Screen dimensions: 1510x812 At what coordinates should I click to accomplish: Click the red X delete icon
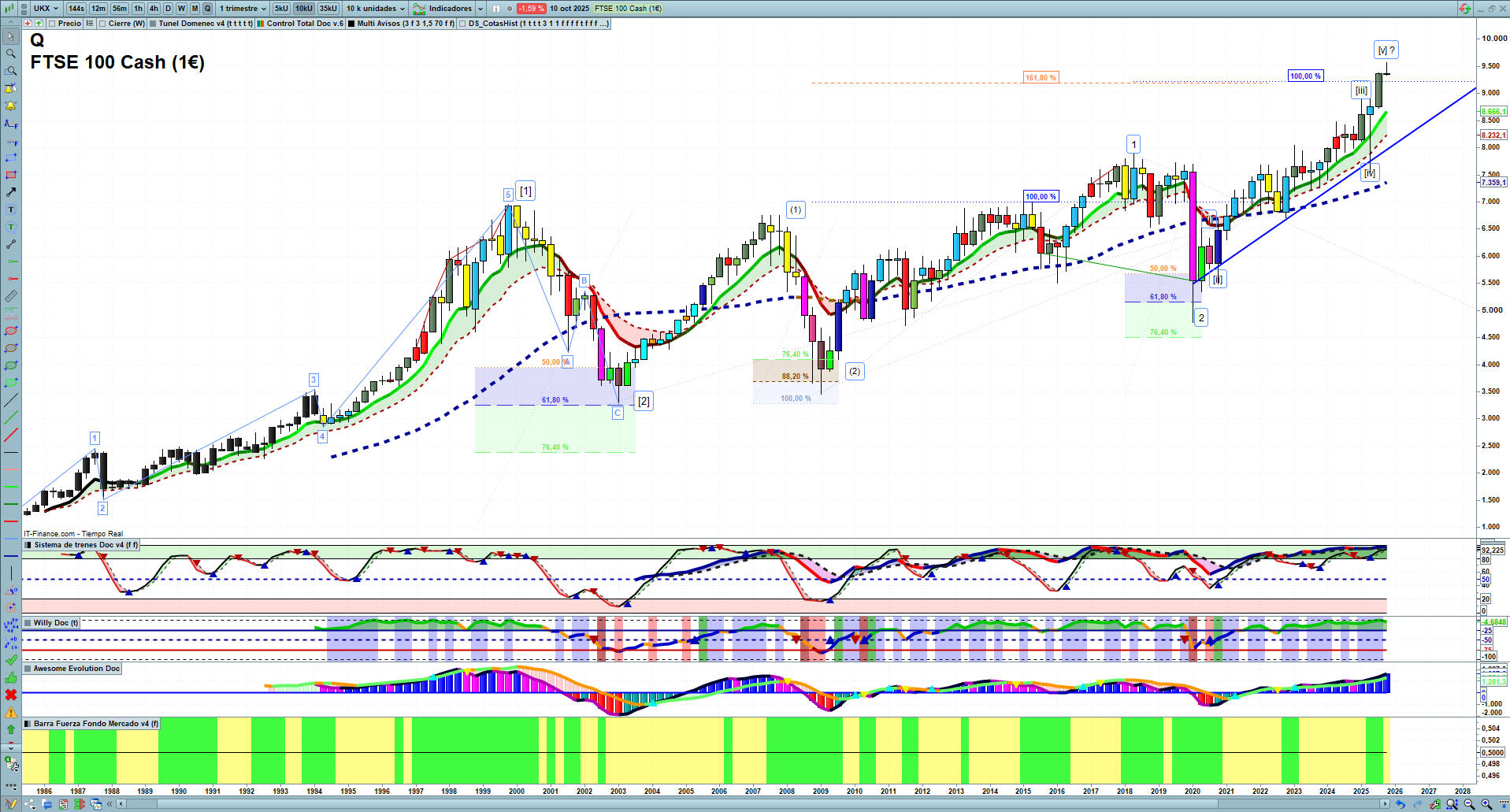coord(11,695)
